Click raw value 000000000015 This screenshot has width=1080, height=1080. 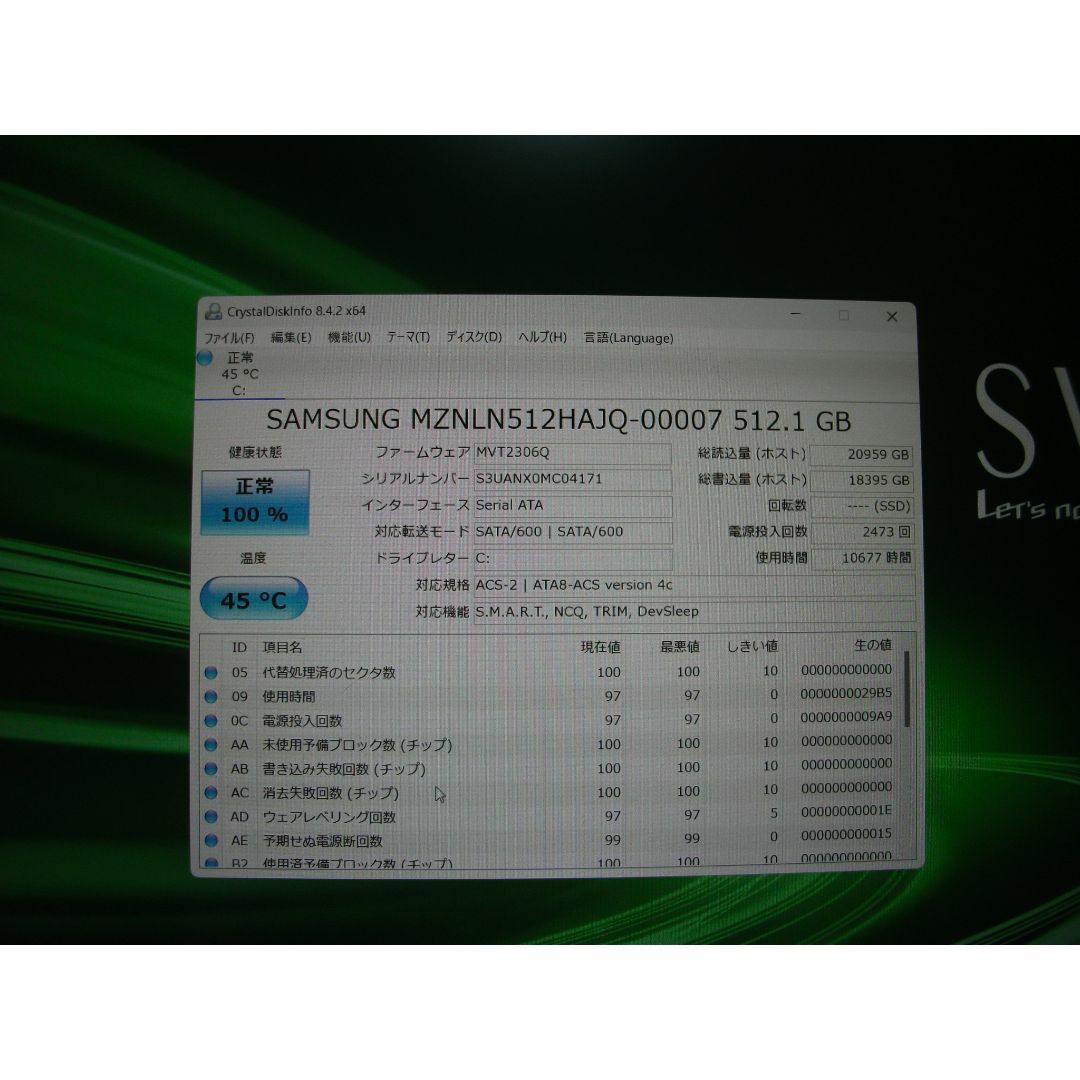pos(846,834)
